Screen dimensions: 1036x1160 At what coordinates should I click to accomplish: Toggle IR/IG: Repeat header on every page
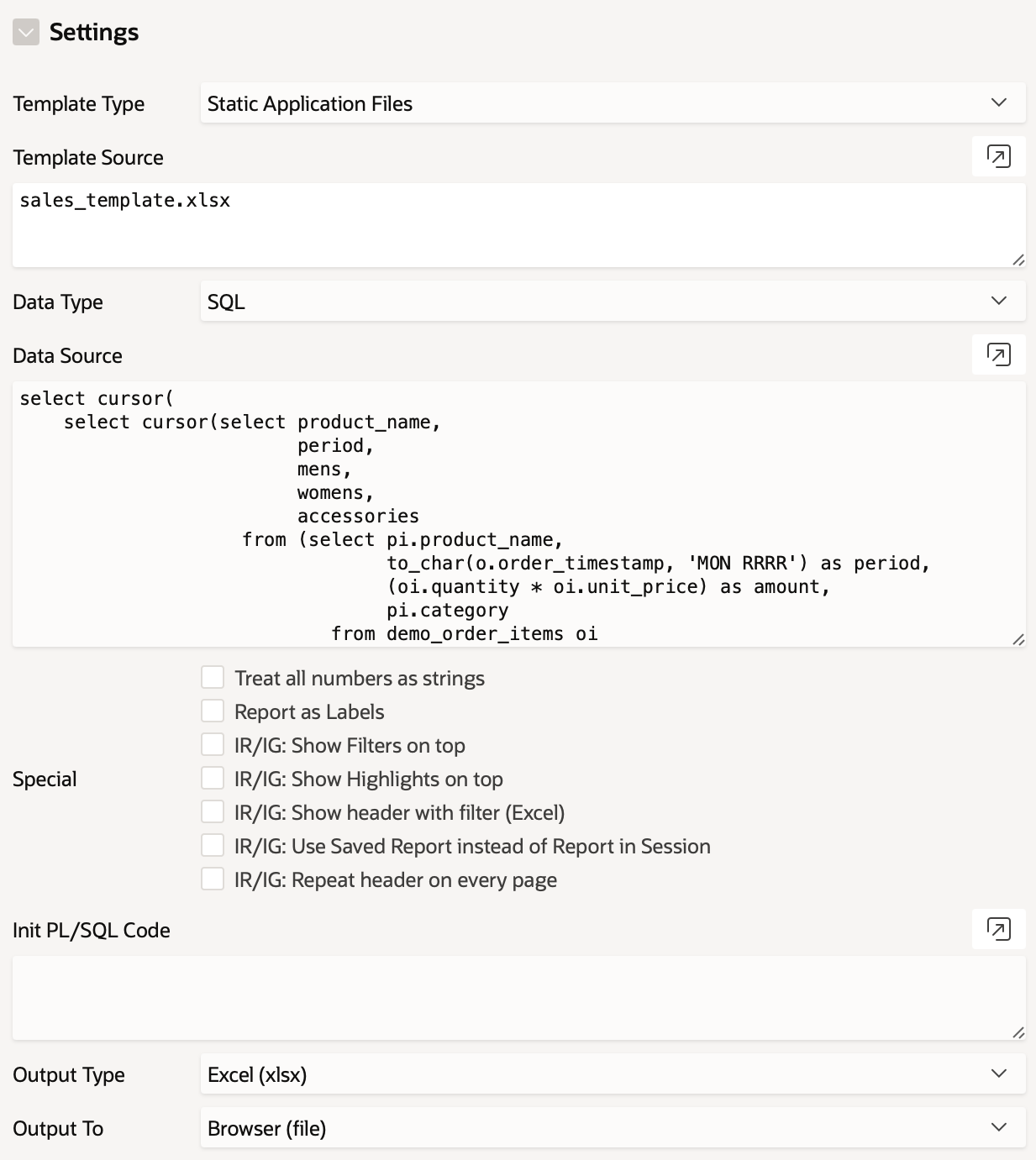point(213,879)
